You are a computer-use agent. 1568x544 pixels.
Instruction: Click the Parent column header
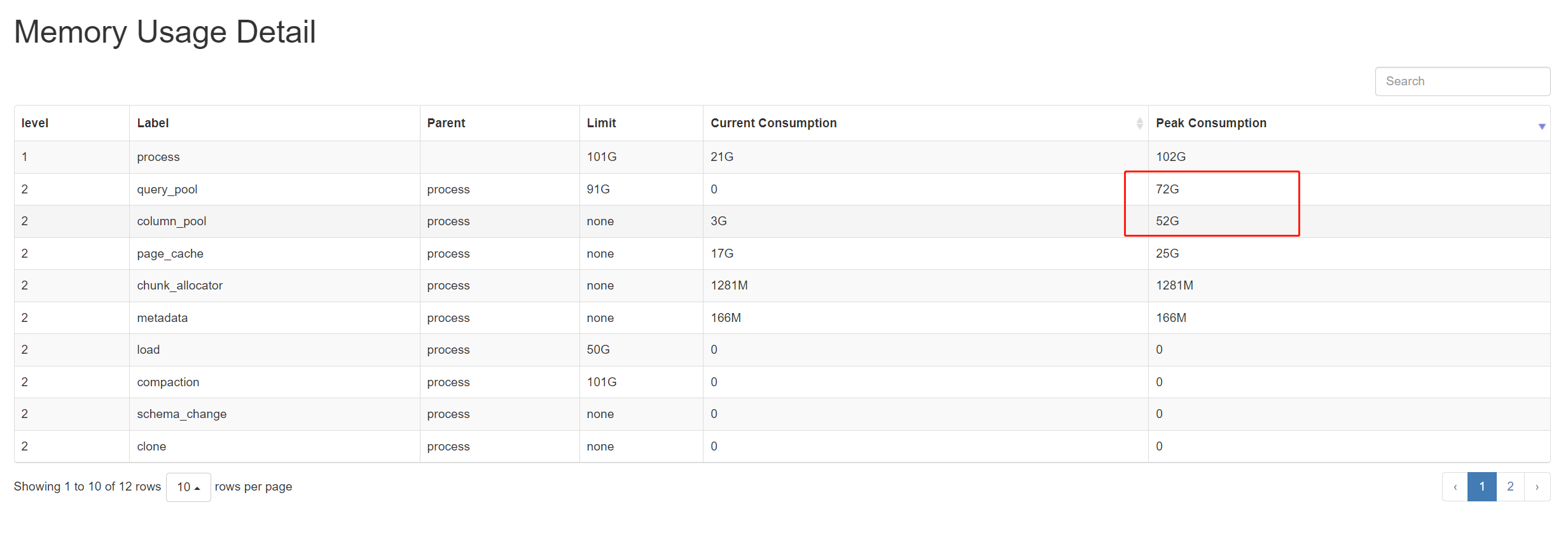(x=446, y=123)
